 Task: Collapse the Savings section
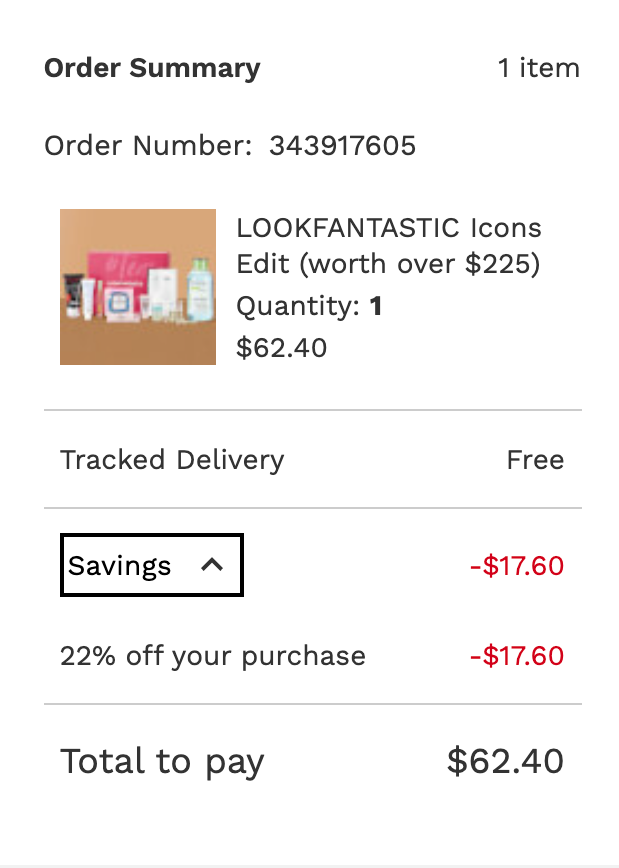[x=151, y=566]
